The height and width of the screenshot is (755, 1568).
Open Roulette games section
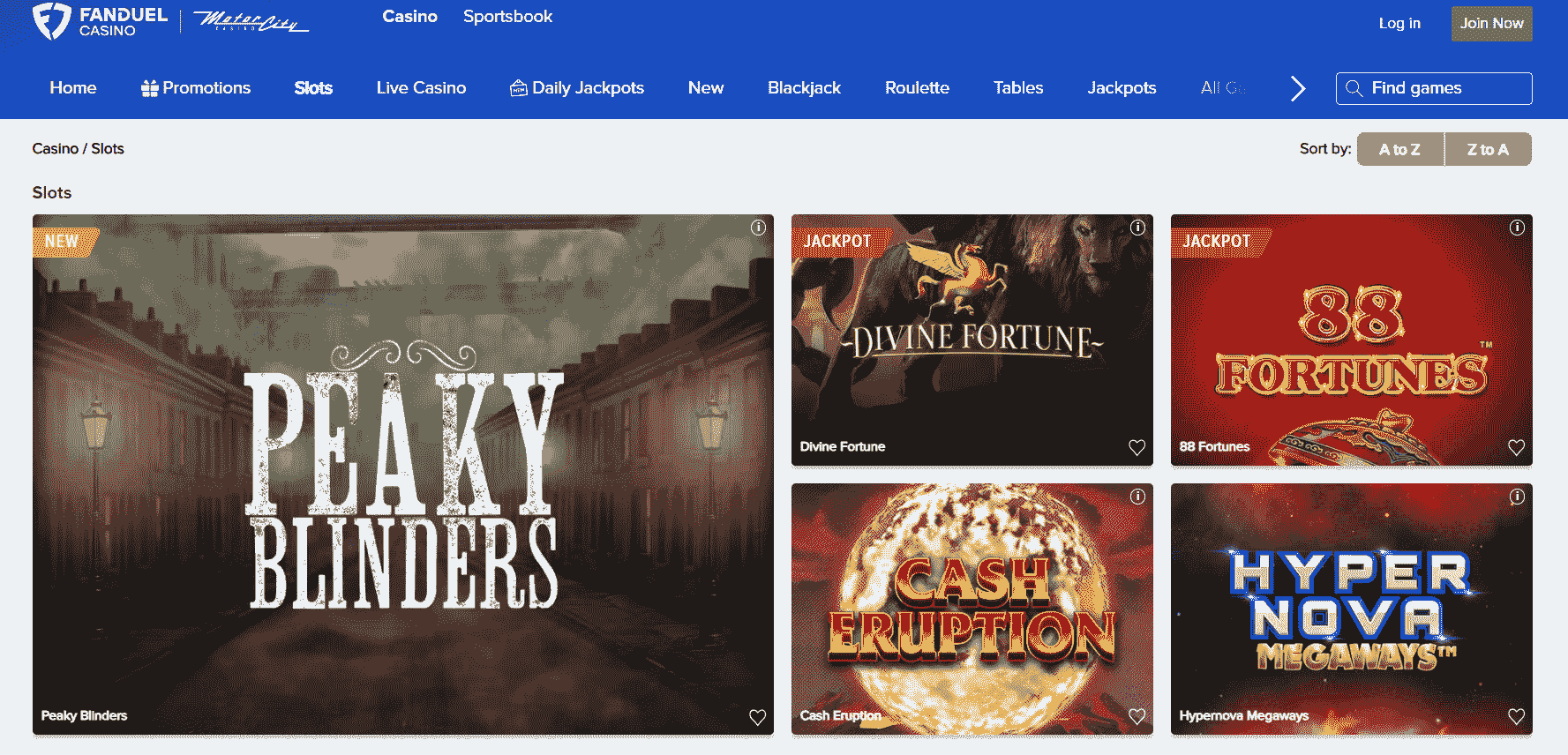click(917, 88)
